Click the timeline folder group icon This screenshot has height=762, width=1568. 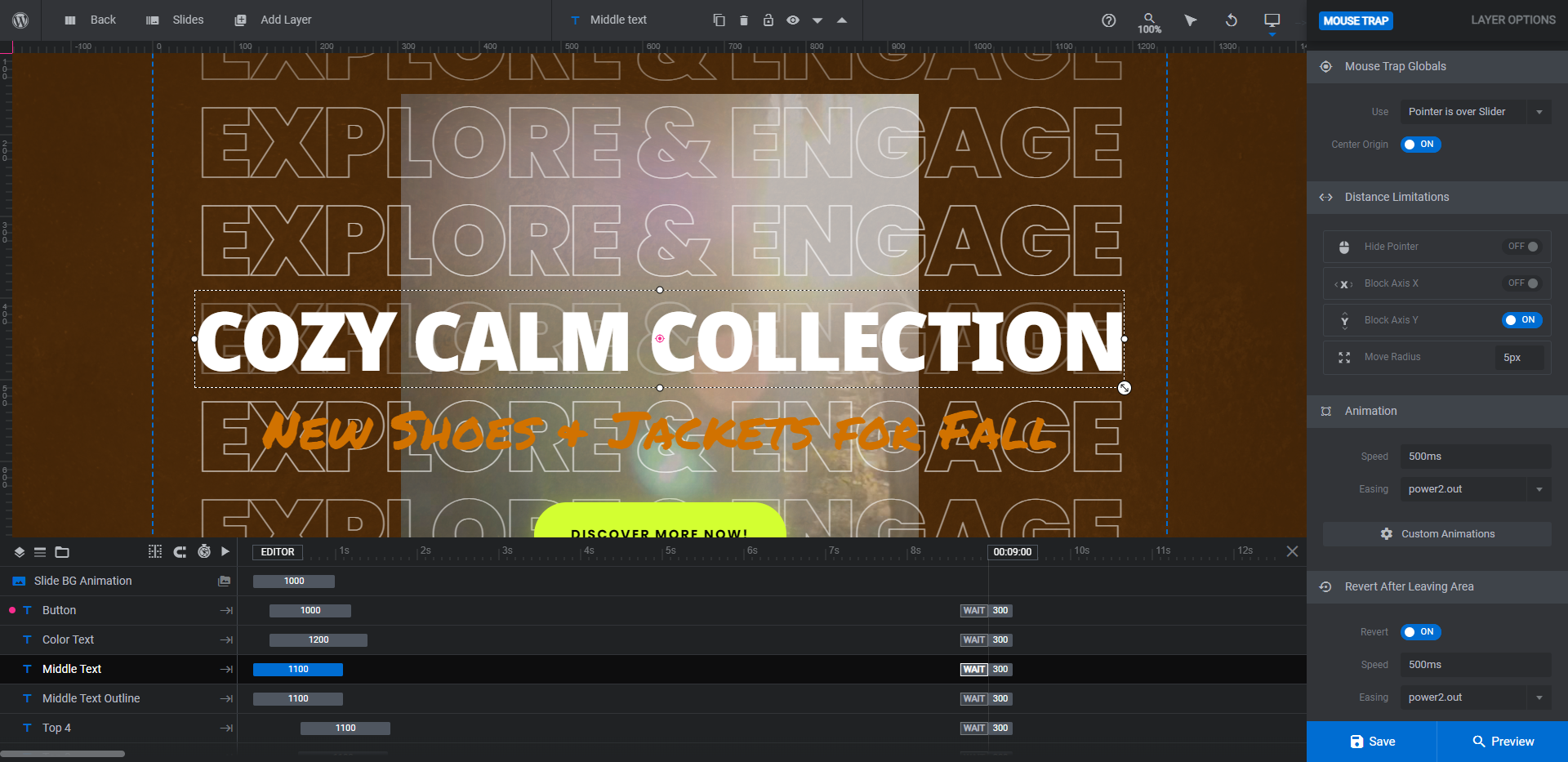tap(62, 552)
